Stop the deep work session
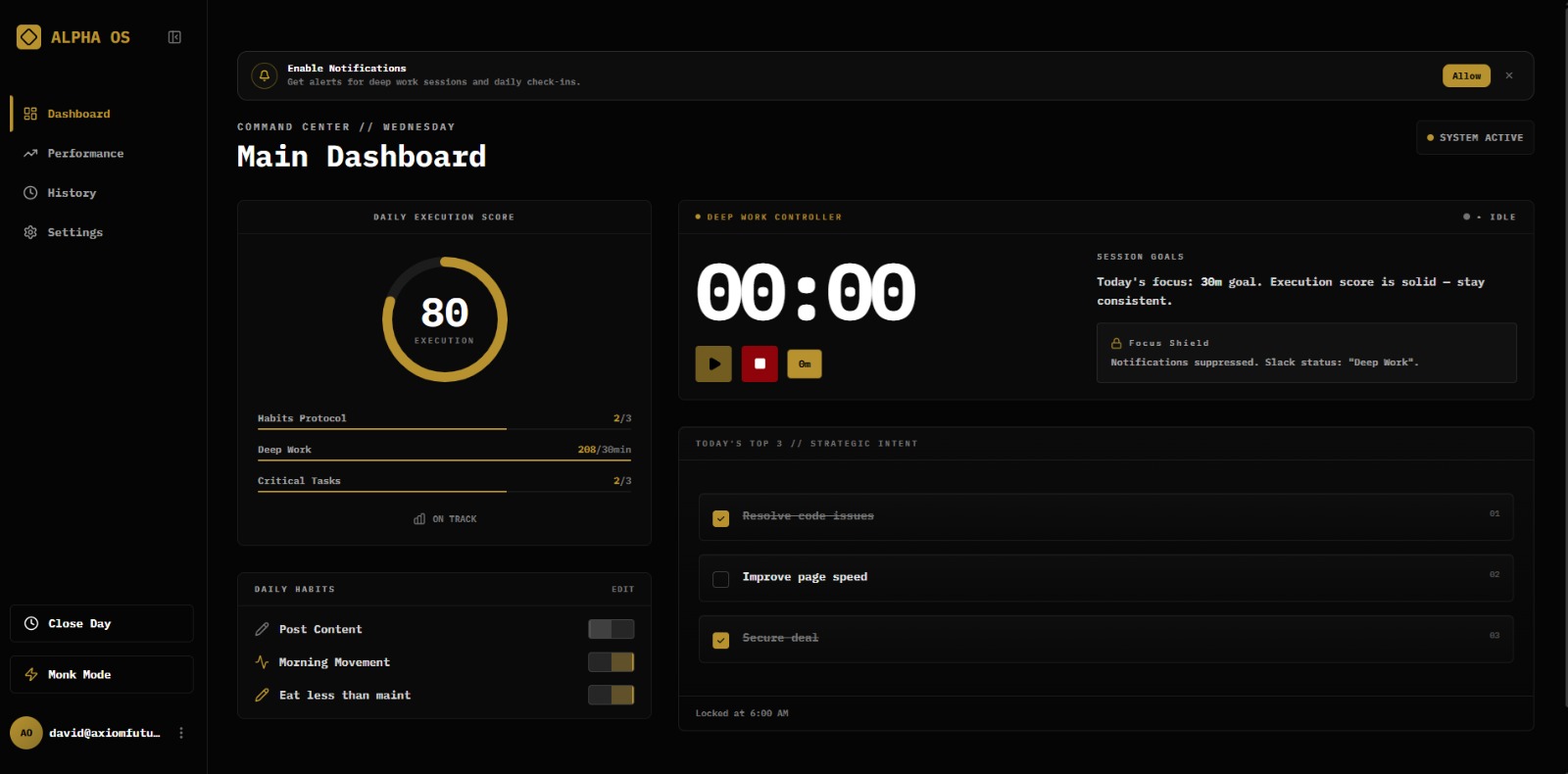 (x=759, y=363)
